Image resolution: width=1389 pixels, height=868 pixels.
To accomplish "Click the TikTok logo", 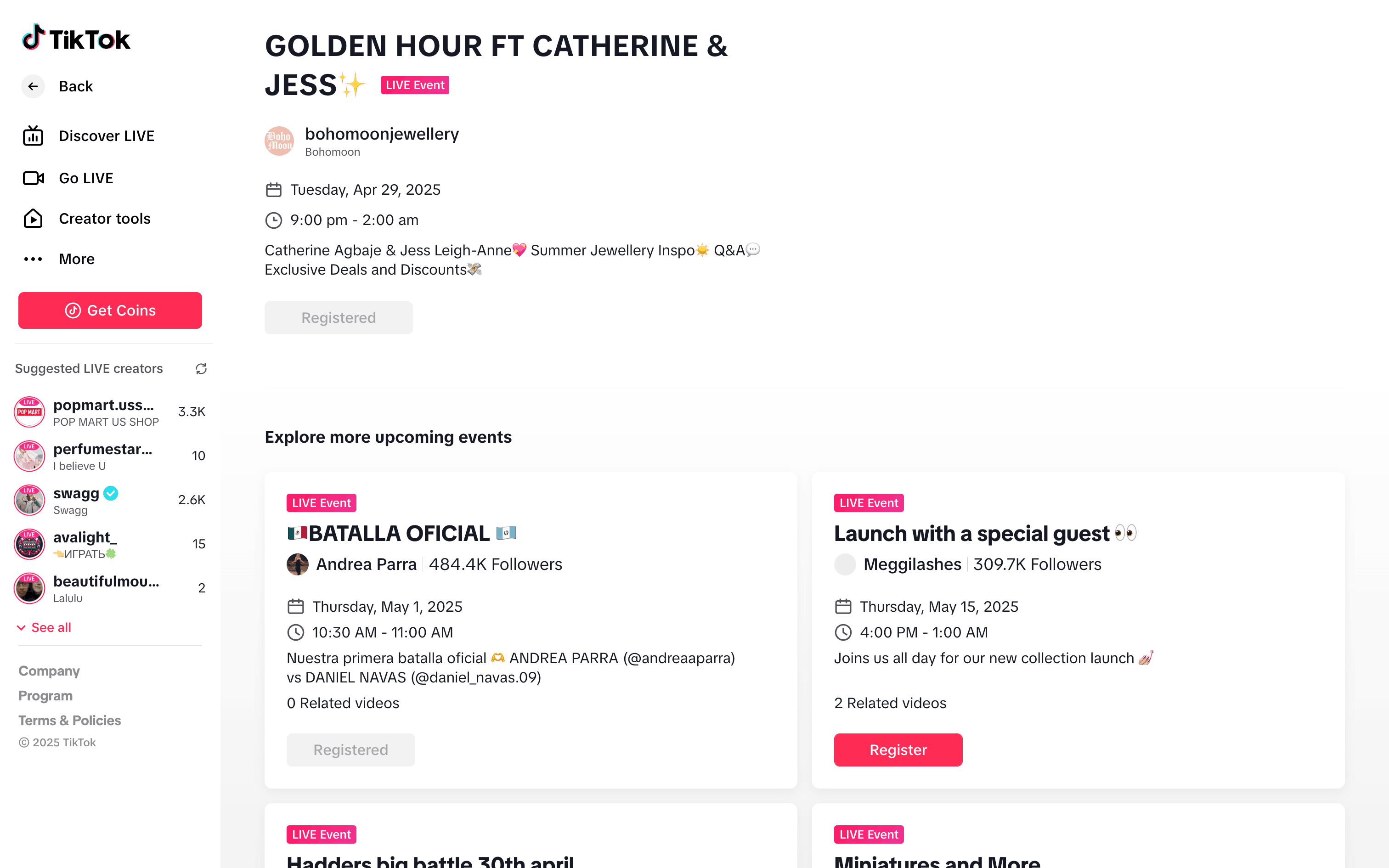I will tap(76, 39).
